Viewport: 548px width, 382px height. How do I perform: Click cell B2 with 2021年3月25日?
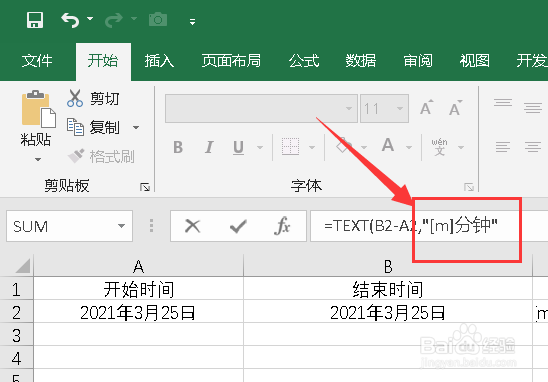coord(388,312)
